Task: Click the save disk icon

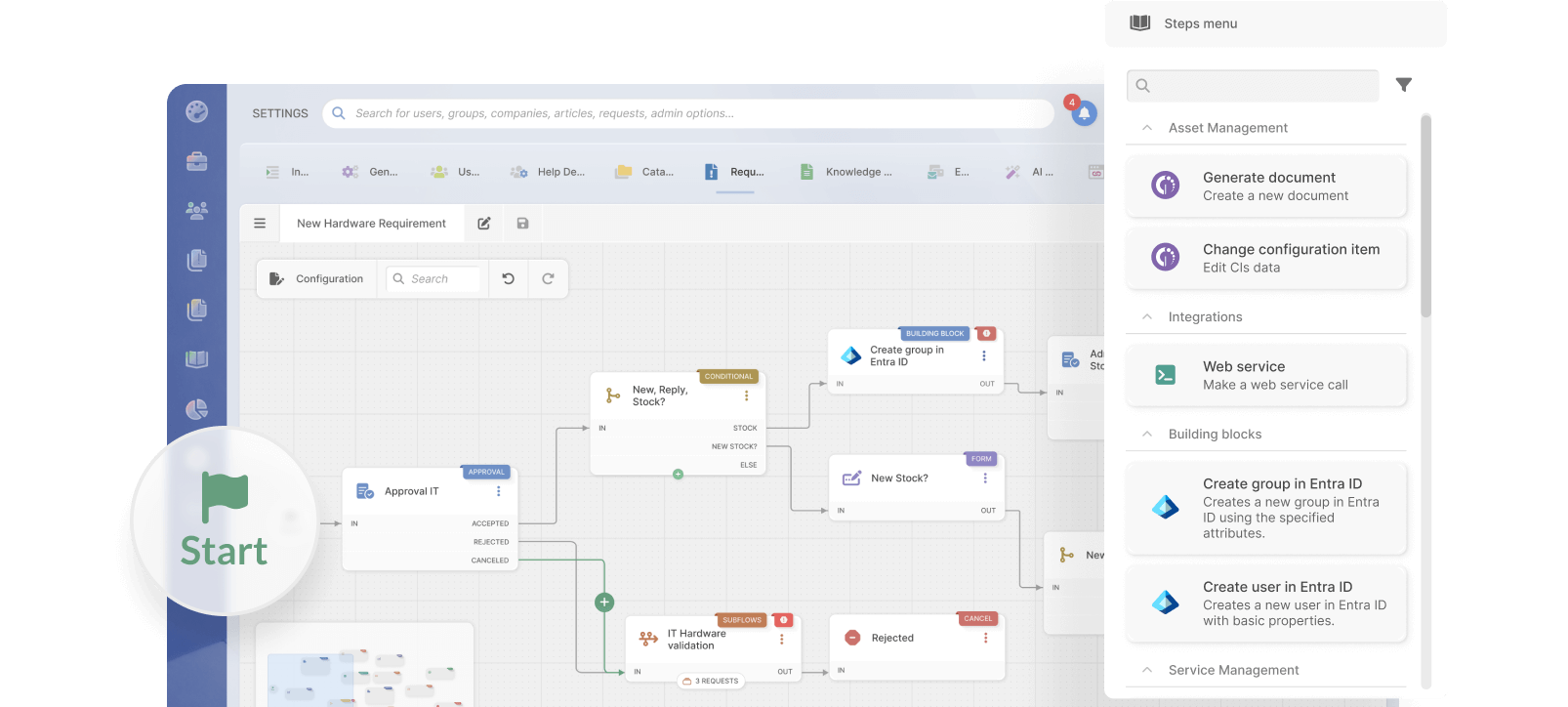Action: tap(523, 224)
